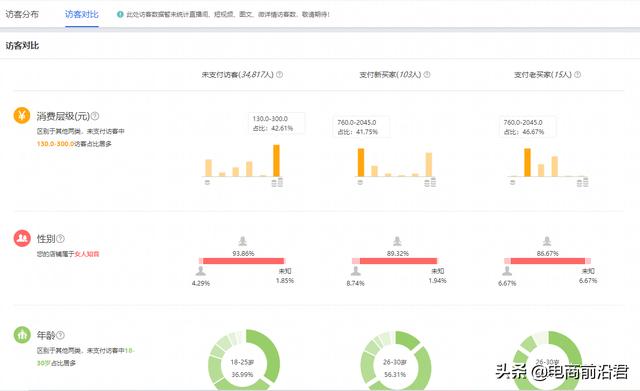The image size is (640, 391).
Task: Open help icon next to 支付新买家(103人)
Action: click(x=427, y=75)
